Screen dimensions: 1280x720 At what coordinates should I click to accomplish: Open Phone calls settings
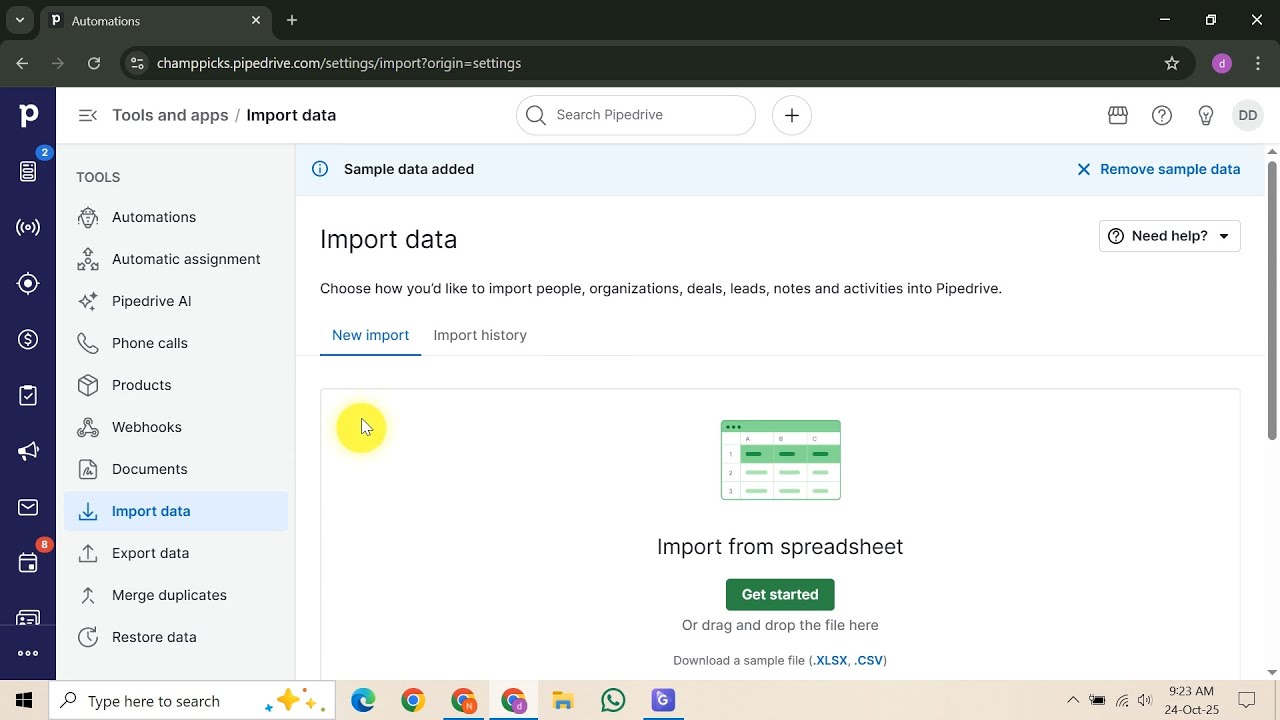(x=176, y=343)
